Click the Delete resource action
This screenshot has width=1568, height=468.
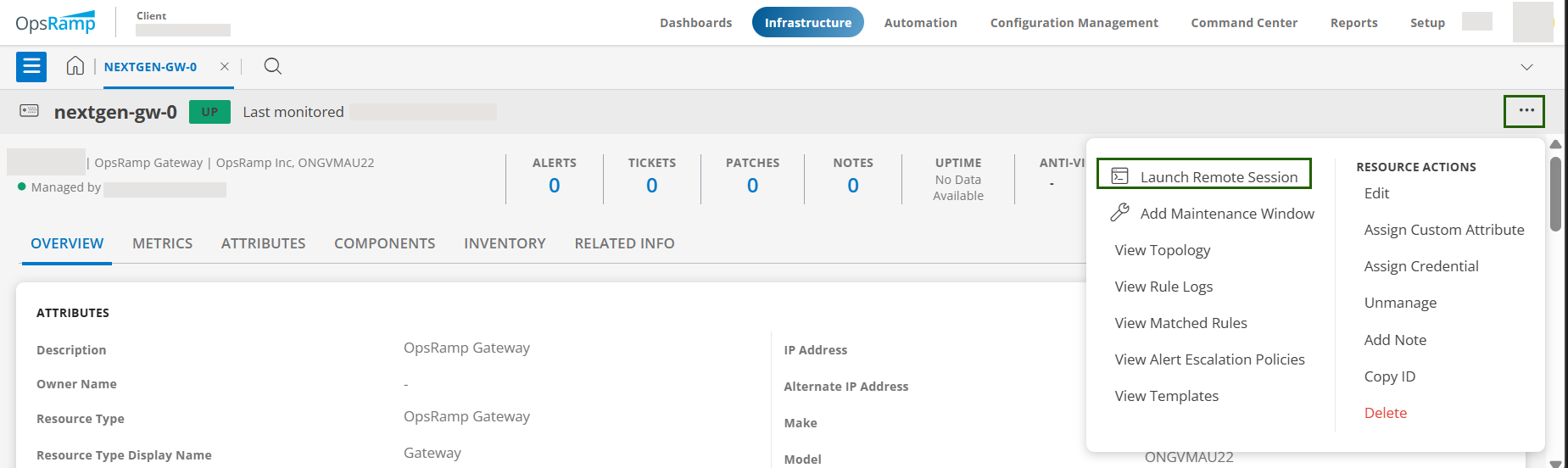coord(1385,413)
